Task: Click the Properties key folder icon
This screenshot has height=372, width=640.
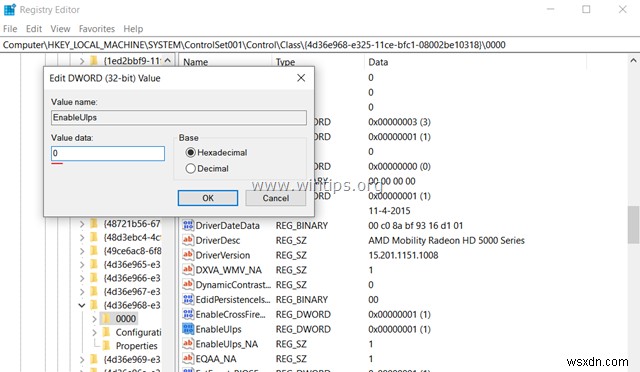Action: click(106, 345)
